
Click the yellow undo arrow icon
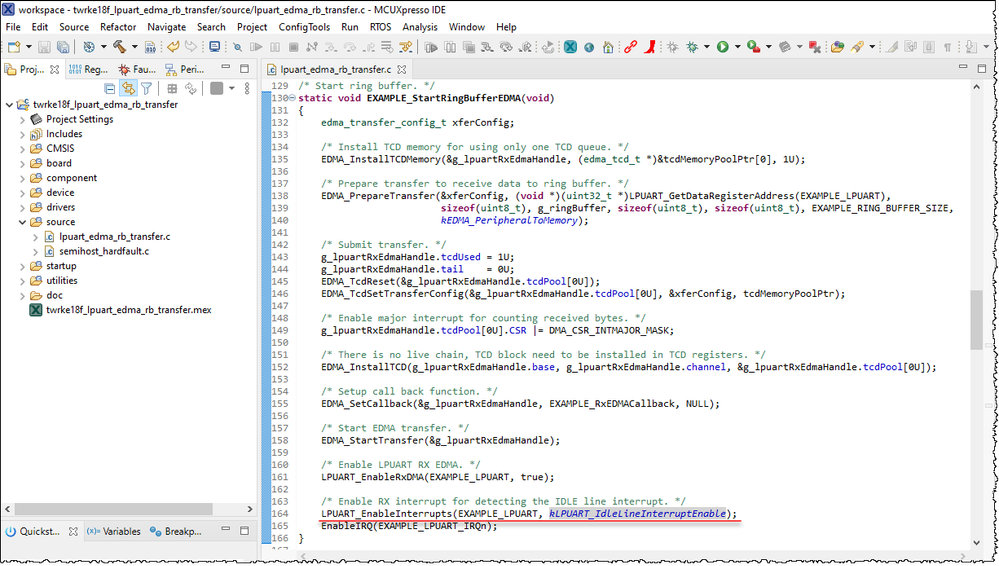(x=173, y=47)
